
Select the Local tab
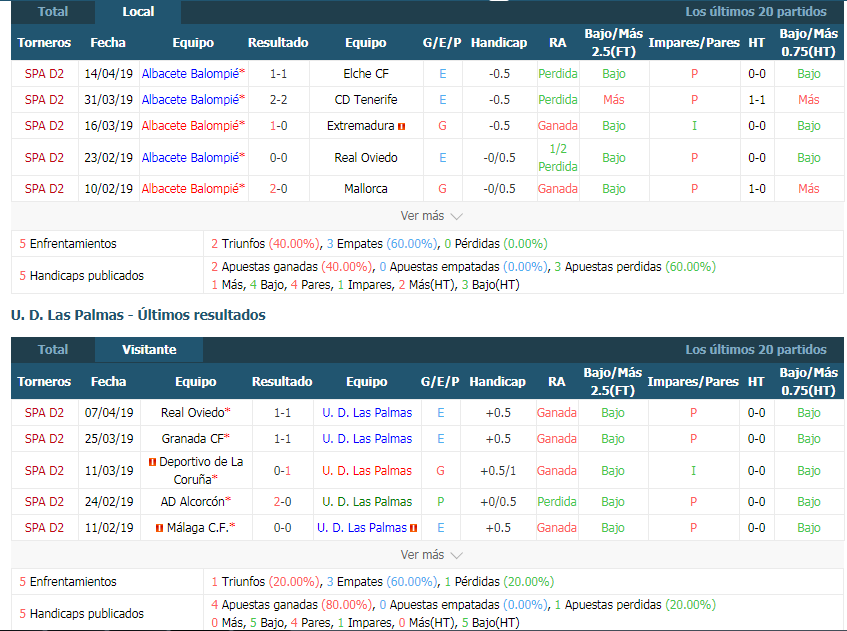(x=138, y=11)
